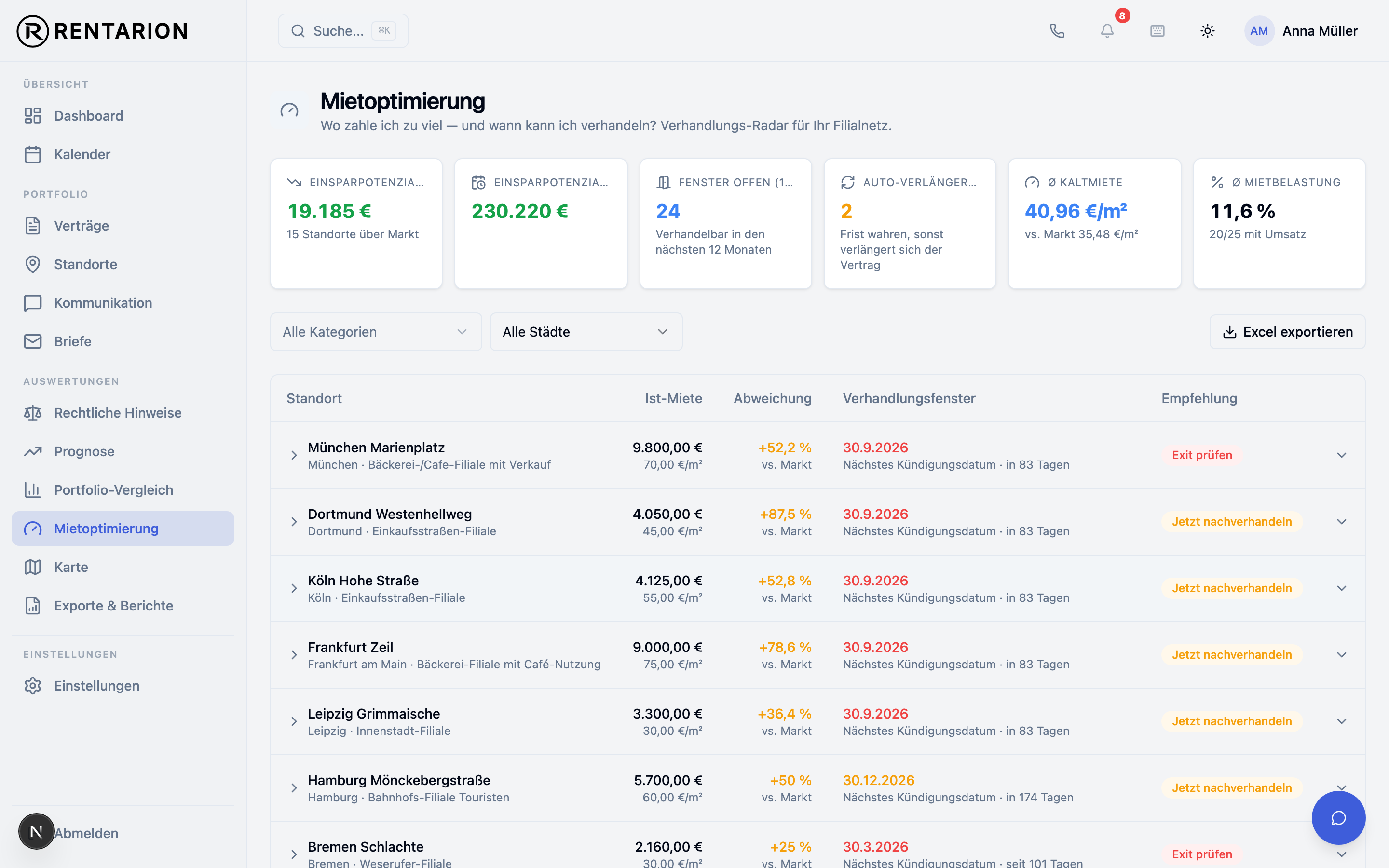Click Abmelden to log out
Screen dimensions: 1389x868
[x=86, y=833]
